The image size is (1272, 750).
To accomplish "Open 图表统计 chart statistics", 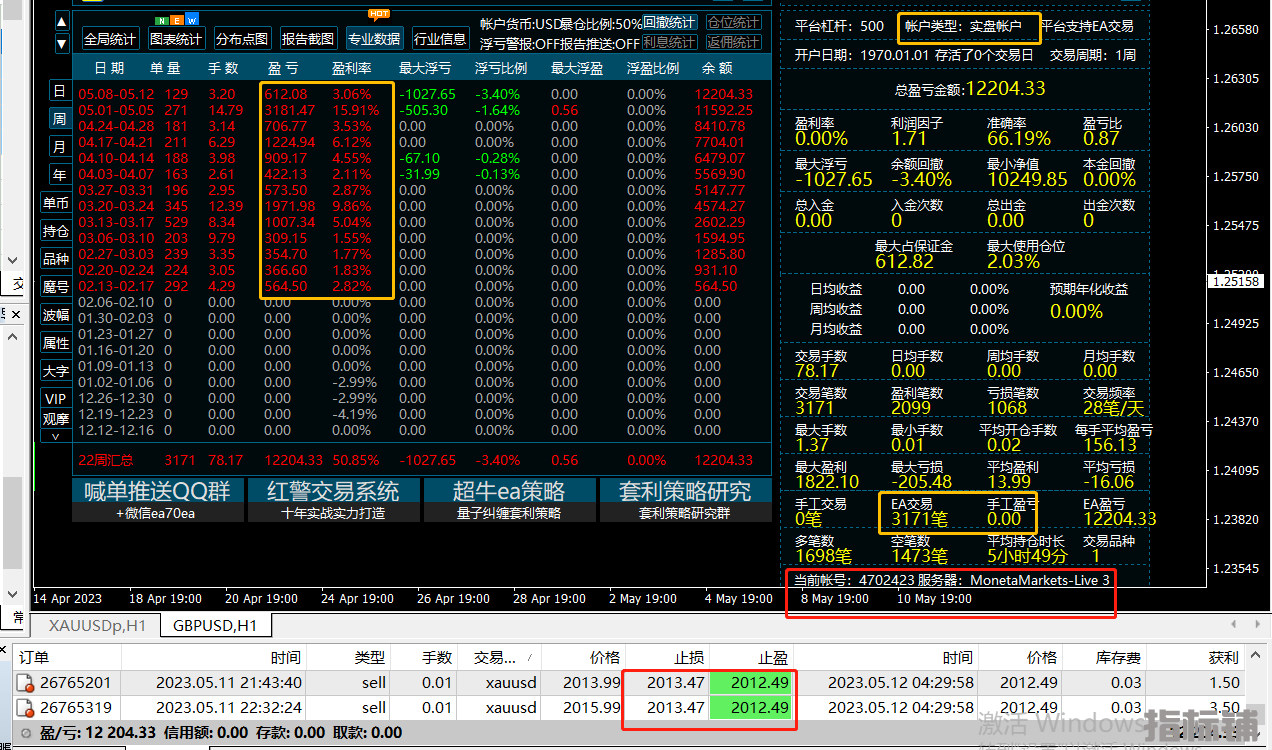I will pyautogui.click(x=176, y=39).
